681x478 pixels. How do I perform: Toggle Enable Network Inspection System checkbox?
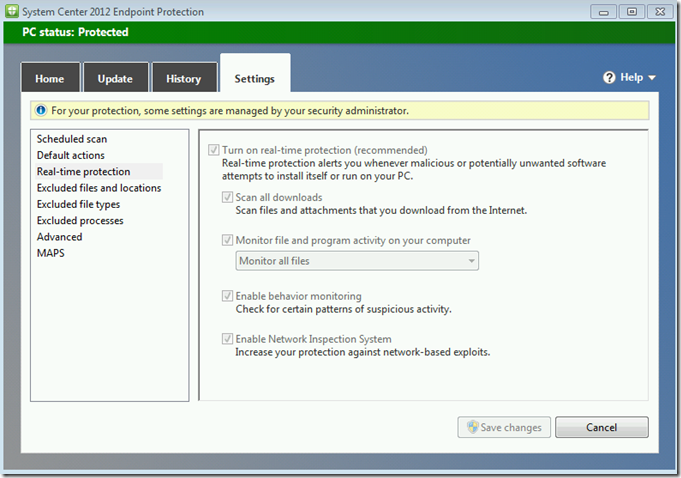click(227, 339)
